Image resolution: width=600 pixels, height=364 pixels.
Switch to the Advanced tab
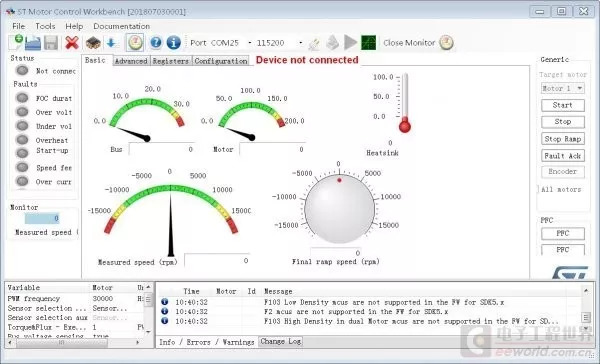pos(131,61)
